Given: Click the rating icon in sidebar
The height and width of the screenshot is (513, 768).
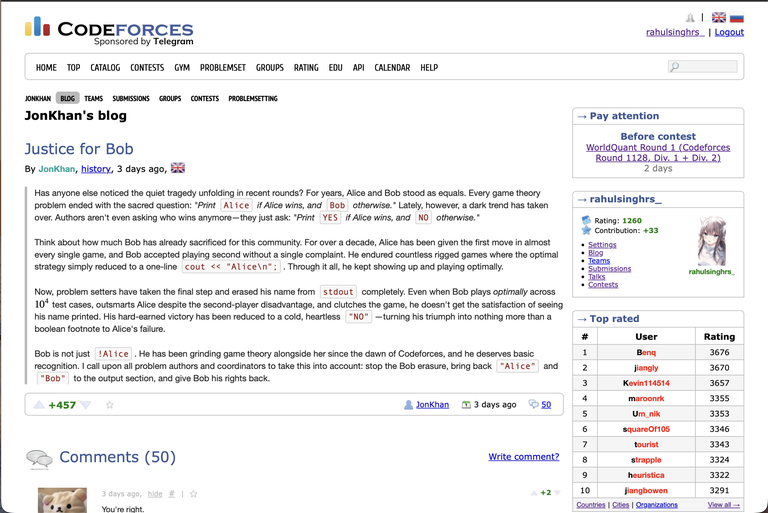Looking at the screenshot, I should click(x=586, y=220).
